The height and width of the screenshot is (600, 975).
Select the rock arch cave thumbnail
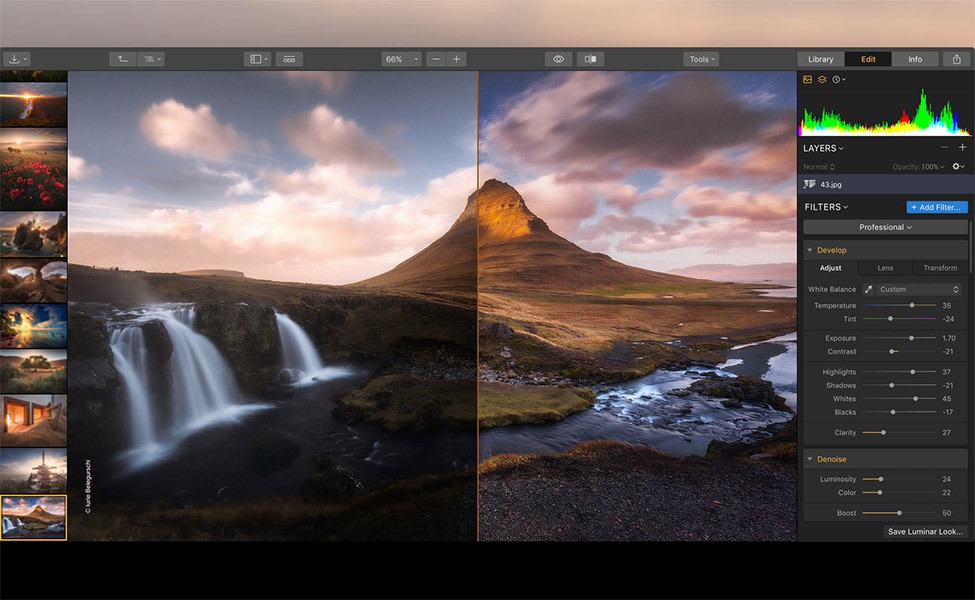coord(34,280)
